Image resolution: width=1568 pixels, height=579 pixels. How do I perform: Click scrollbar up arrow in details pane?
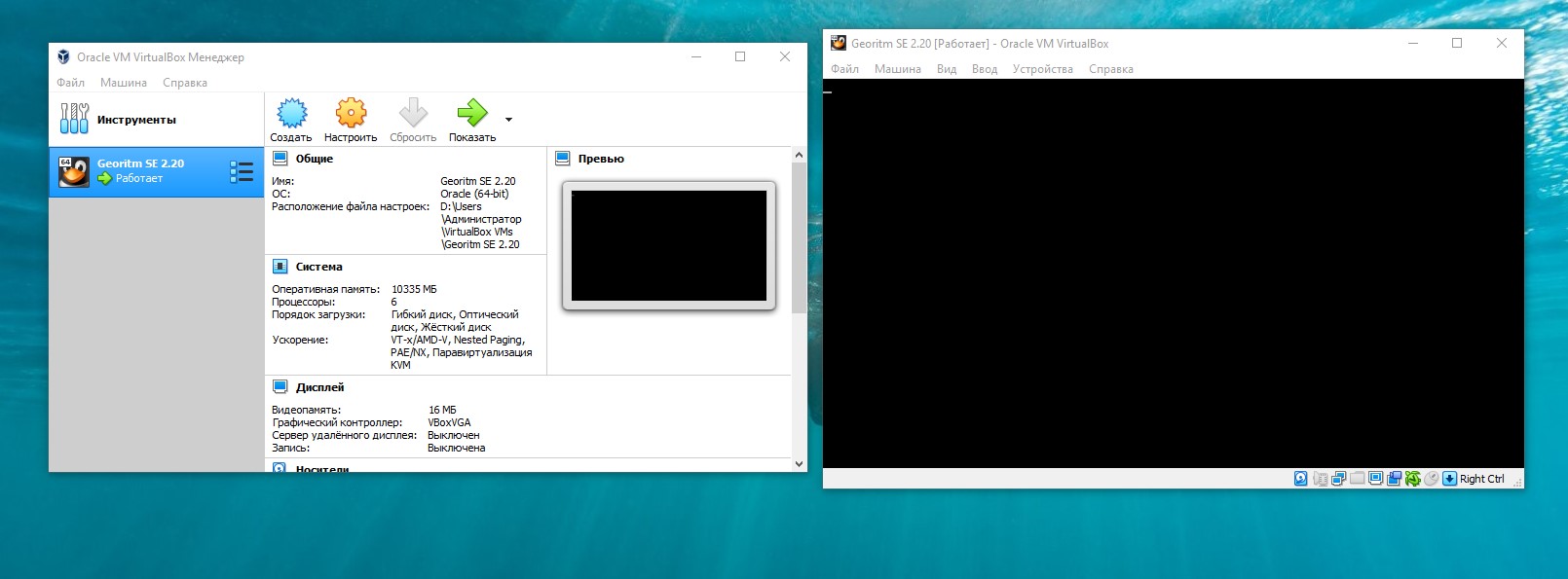pyautogui.click(x=799, y=155)
